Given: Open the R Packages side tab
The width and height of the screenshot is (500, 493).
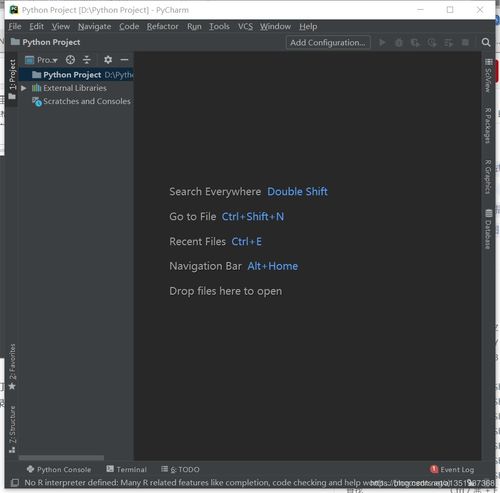Looking at the screenshot, I should click(488, 125).
